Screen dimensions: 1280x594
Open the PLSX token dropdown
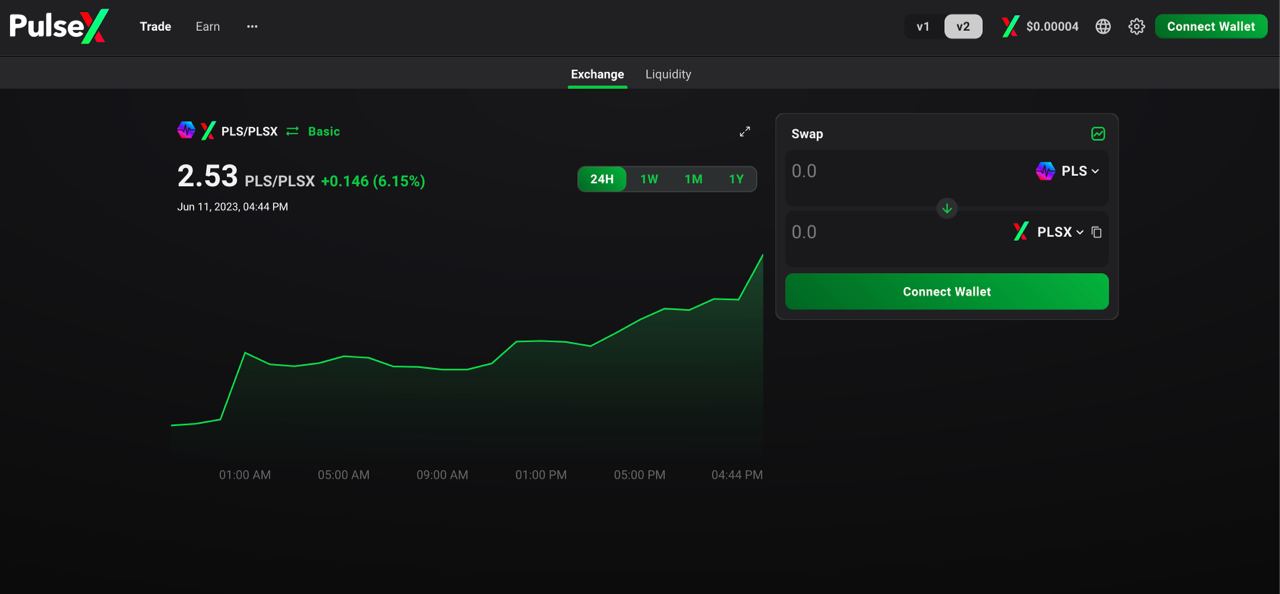1048,232
